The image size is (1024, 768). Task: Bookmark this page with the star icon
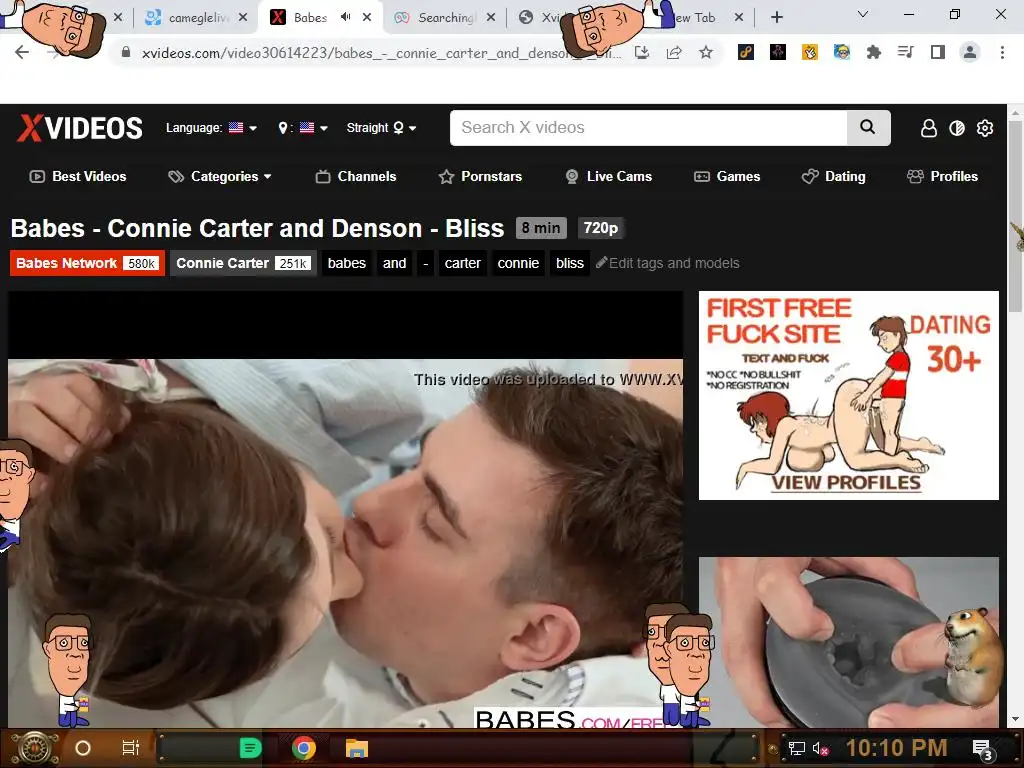tap(706, 52)
